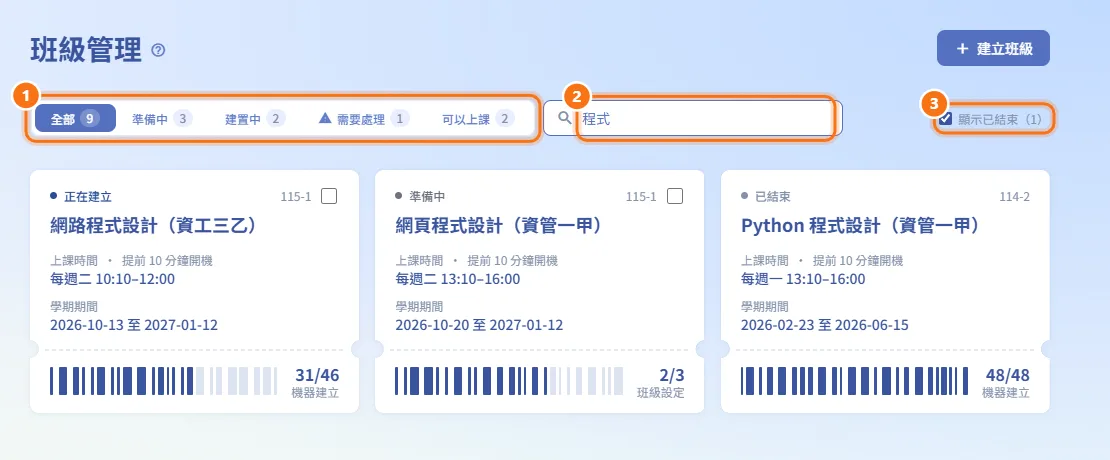Image resolution: width=1110 pixels, height=460 pixels.
Task: Click the magnifier icon in search box
Action: (x=564, y=117)
